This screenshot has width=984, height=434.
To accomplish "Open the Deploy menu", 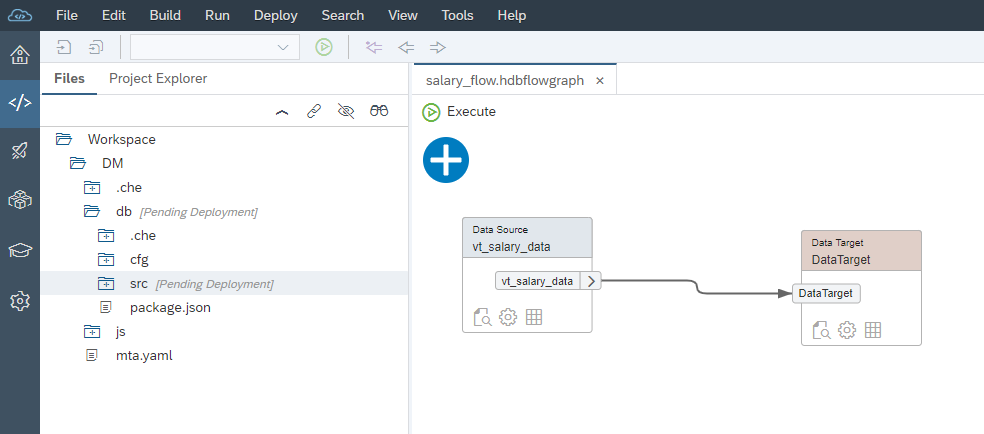I will point(275,15).
